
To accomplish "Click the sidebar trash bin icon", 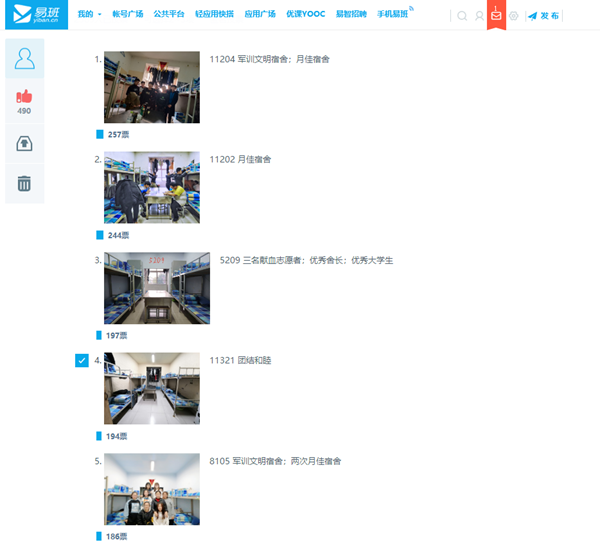I will point(24,184).
